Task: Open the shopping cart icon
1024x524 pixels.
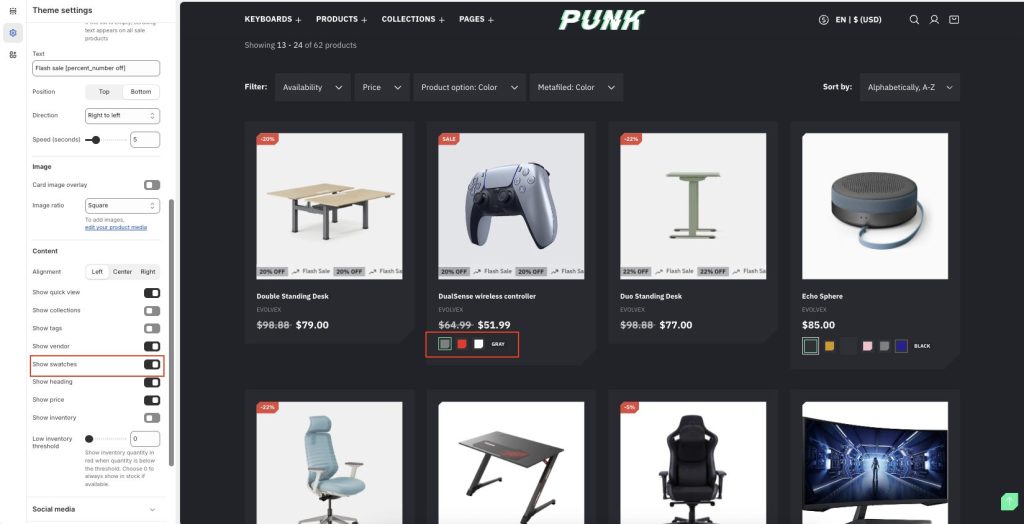Action: tap(954, 20)
